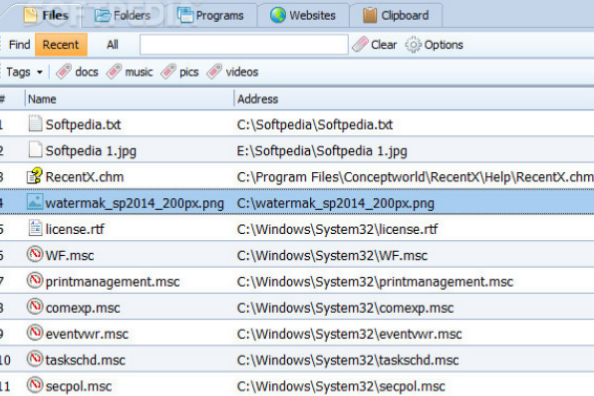Screen dimensions: 594x396
Task: Click the Softpedia 1.jpg file icon
Action: click(x=35, y=150)
